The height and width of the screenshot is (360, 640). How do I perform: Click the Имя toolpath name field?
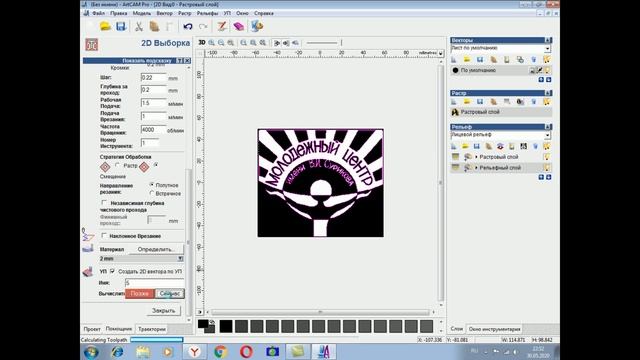click(155, 282)
